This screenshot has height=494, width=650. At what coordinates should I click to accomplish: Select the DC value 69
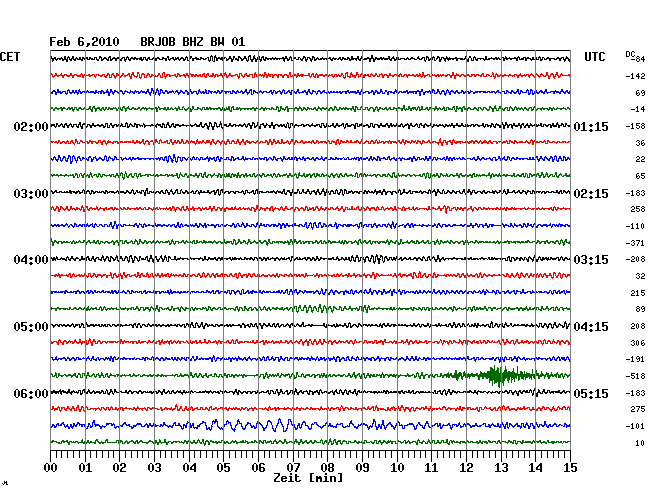pos(640,93)
